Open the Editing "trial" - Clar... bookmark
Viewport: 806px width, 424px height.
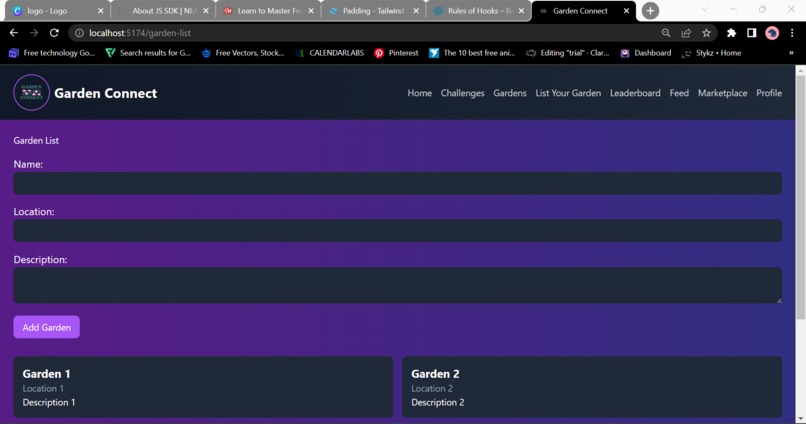(568, 53)
